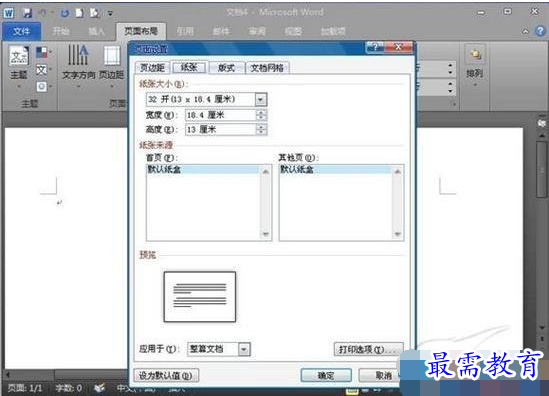Click scroll-up arrow of 其他页 paper source list
This screenshot has height=396, width=549.
tap(398, 172)
